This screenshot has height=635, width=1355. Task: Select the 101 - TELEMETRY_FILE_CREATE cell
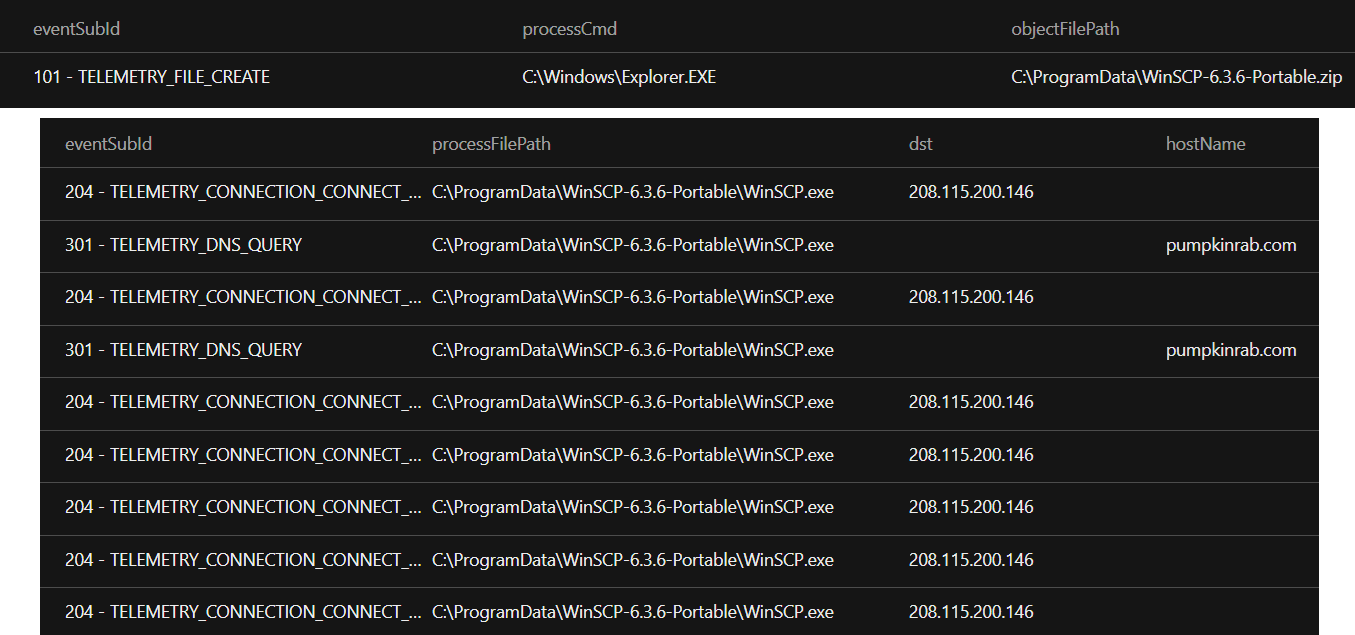pyautogui.click(x=152, y=77)
